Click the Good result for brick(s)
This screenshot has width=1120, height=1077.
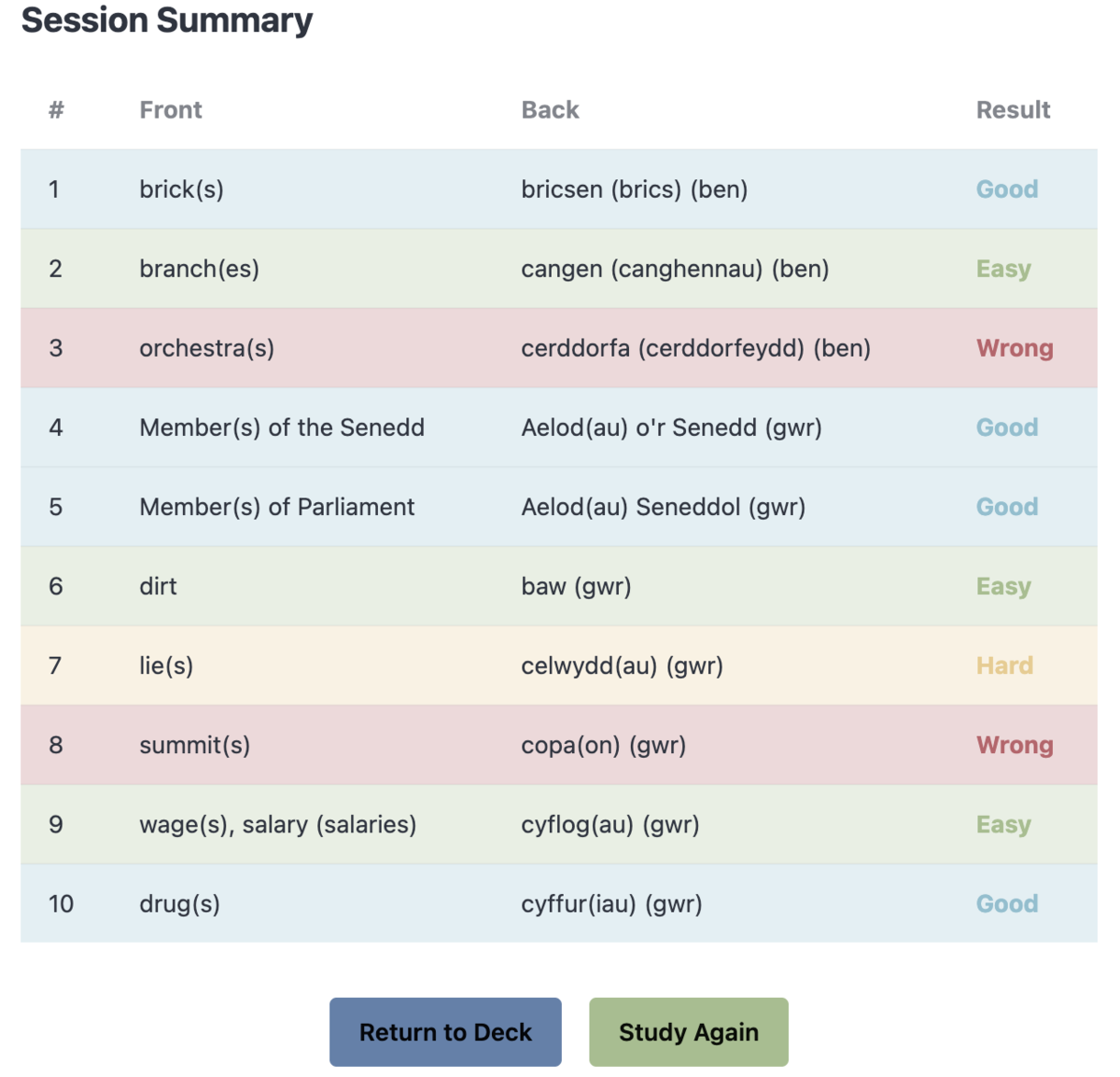(x=1006, y=189)
